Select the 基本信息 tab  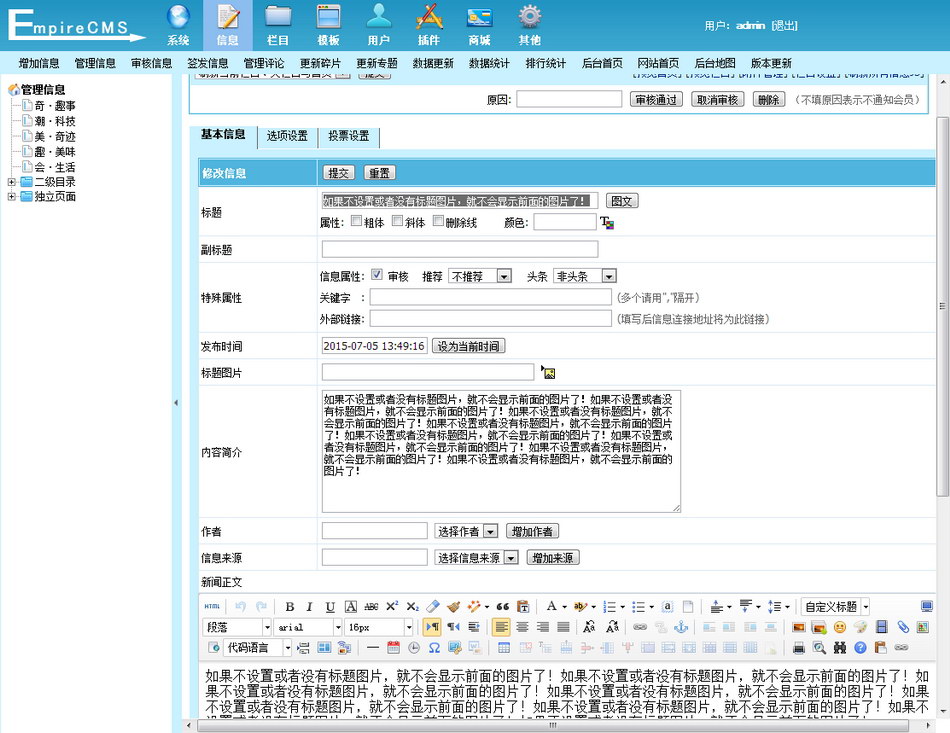pos(223,134)
